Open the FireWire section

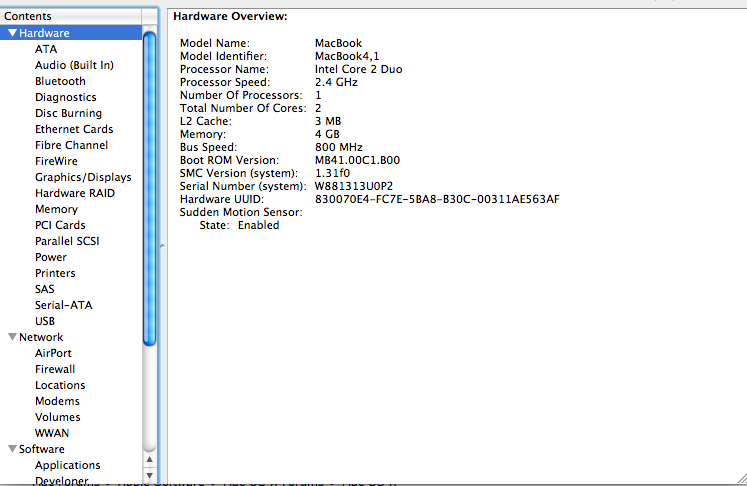pyautogui.click(x=56, y=161)
